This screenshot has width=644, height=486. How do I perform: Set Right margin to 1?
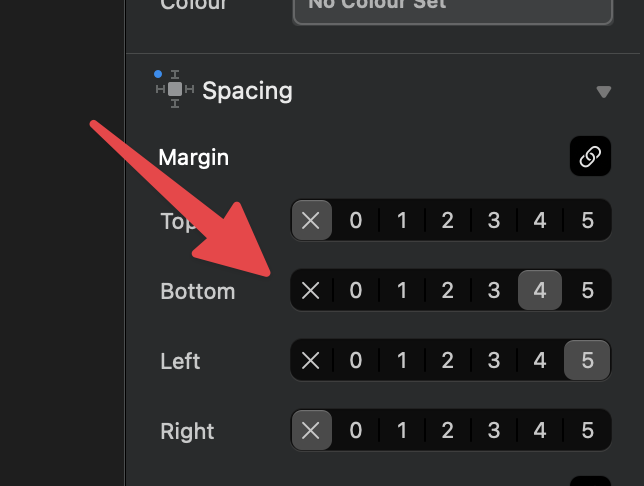[x=402, y=431]
